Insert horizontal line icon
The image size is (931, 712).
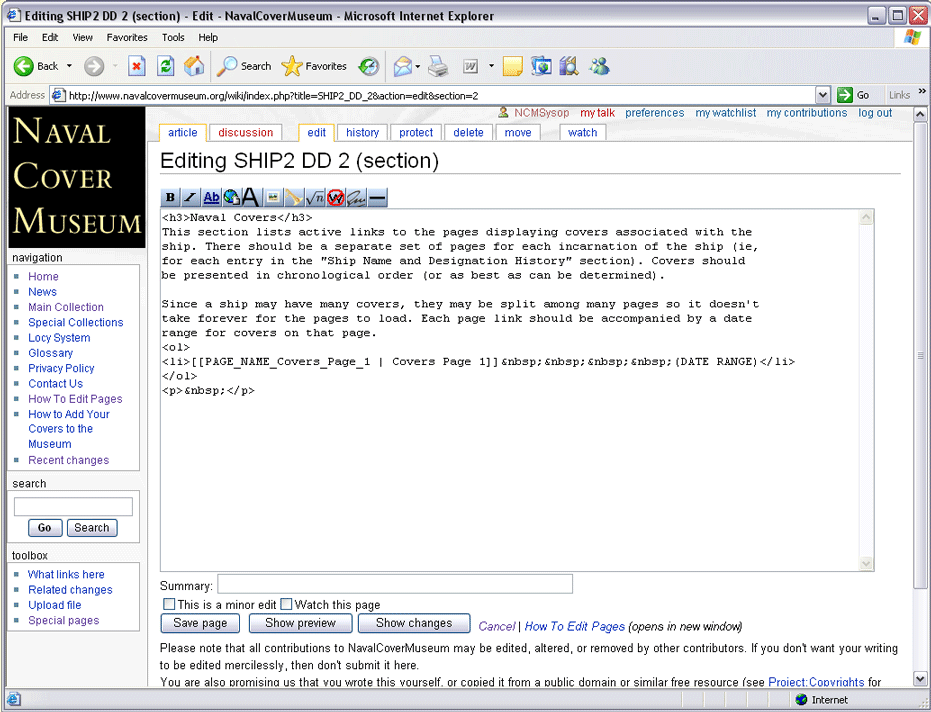[377, 198]
